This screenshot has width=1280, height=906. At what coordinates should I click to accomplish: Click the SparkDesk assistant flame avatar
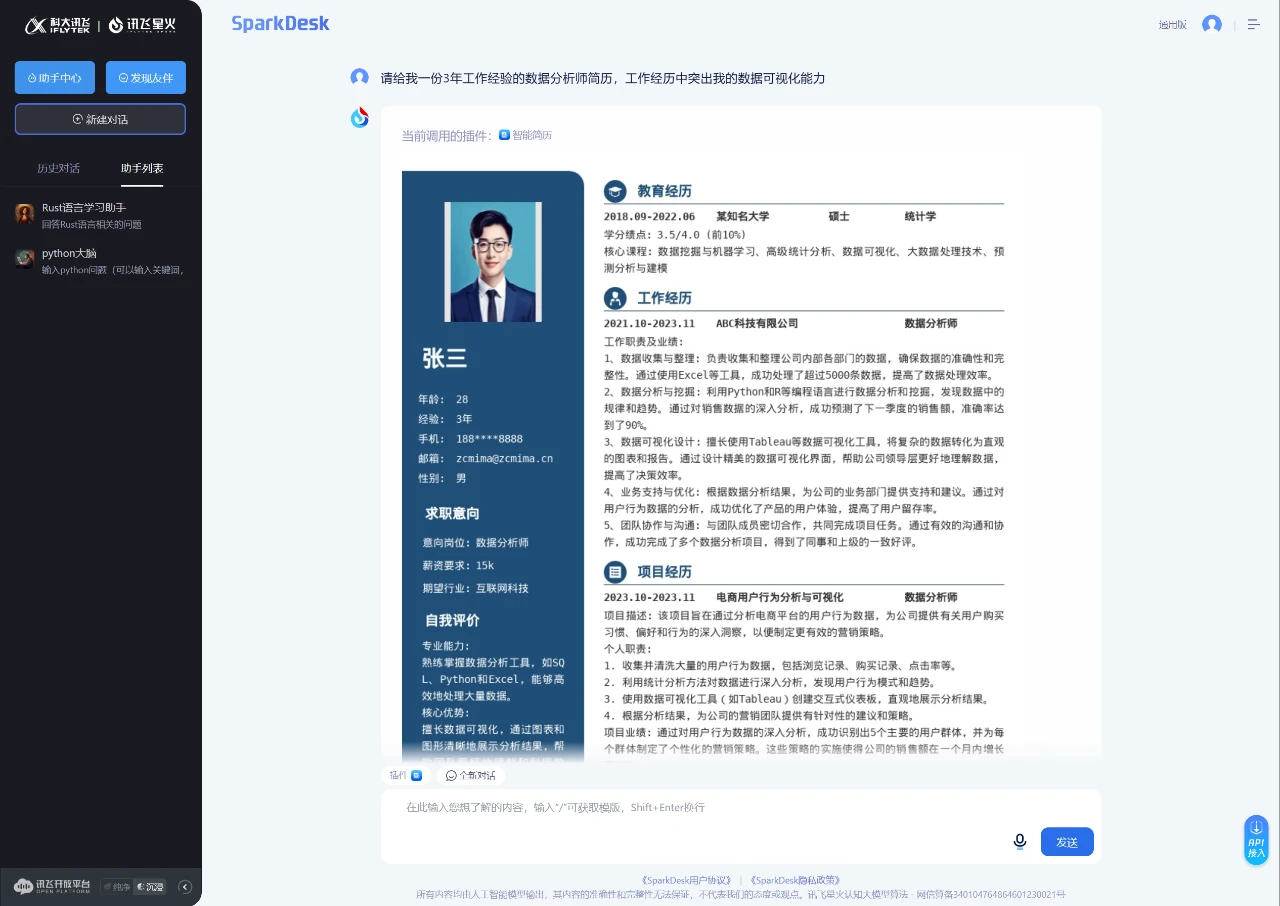(x=360, y=118)
